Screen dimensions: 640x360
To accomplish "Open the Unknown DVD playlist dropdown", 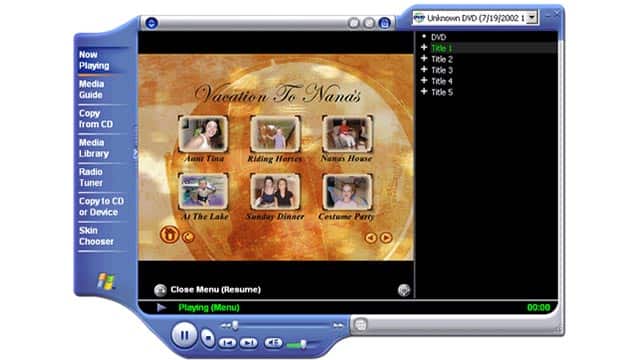I will click(x=531, y=18).
